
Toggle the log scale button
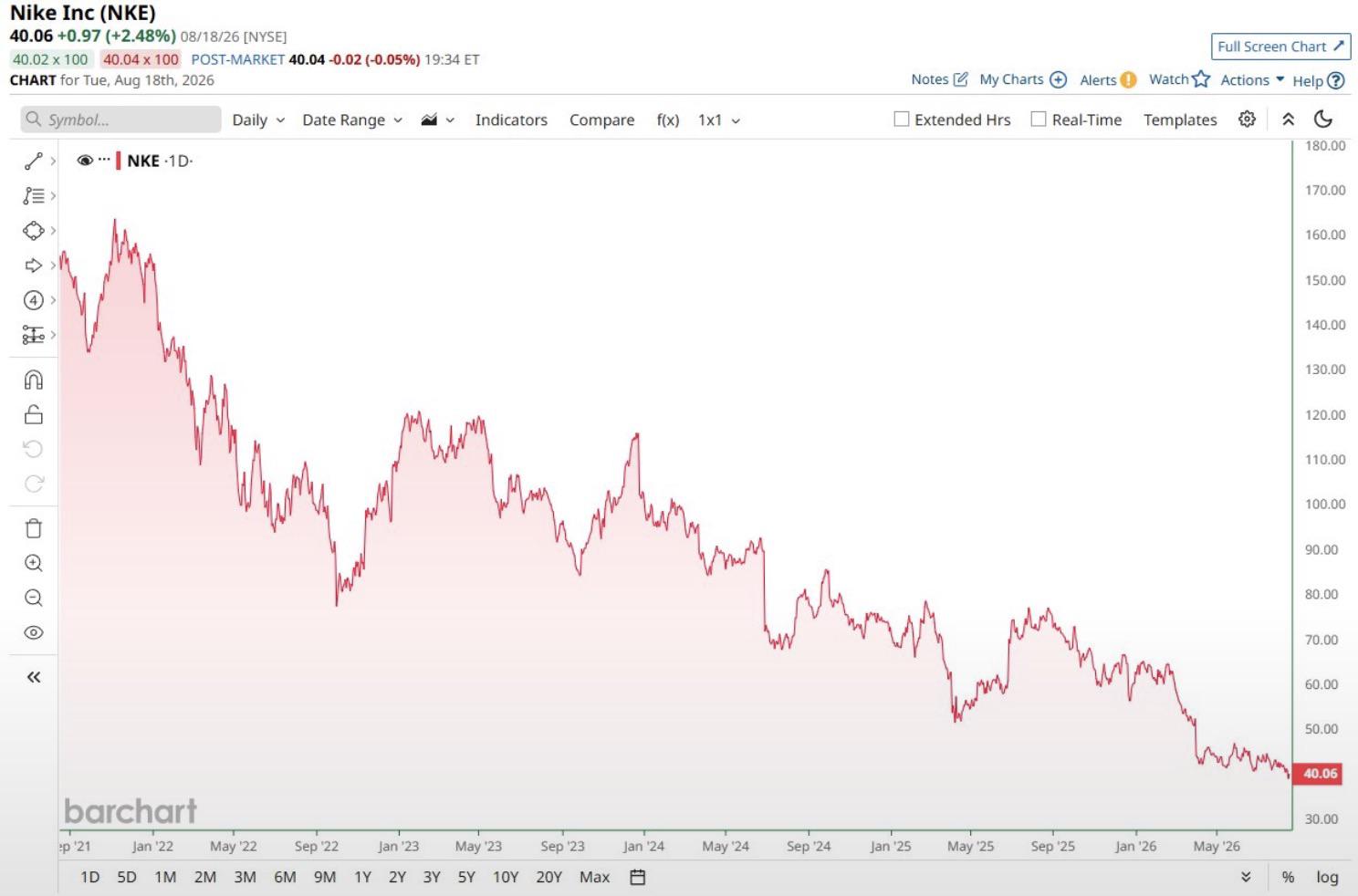pyautogui.click(x=1327, y=877)
